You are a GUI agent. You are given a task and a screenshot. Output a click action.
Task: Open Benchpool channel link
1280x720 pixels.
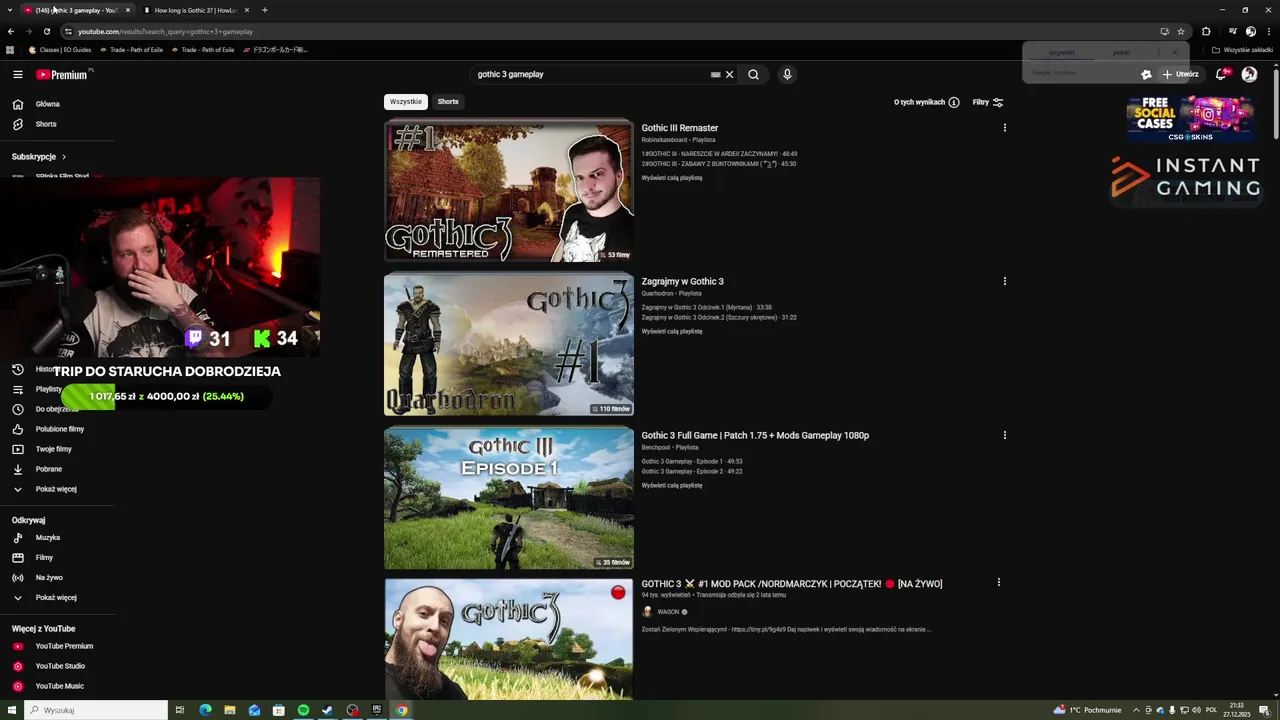[x=656, y=448]
